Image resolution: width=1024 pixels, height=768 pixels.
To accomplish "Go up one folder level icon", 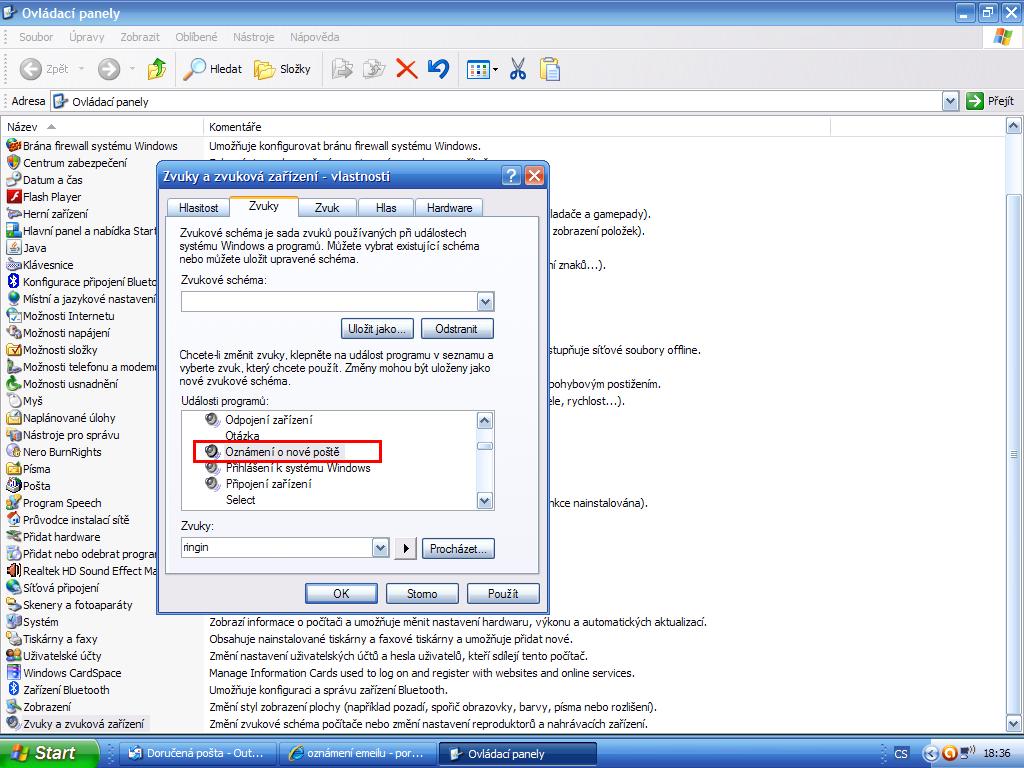I will [x=157, y=69].
